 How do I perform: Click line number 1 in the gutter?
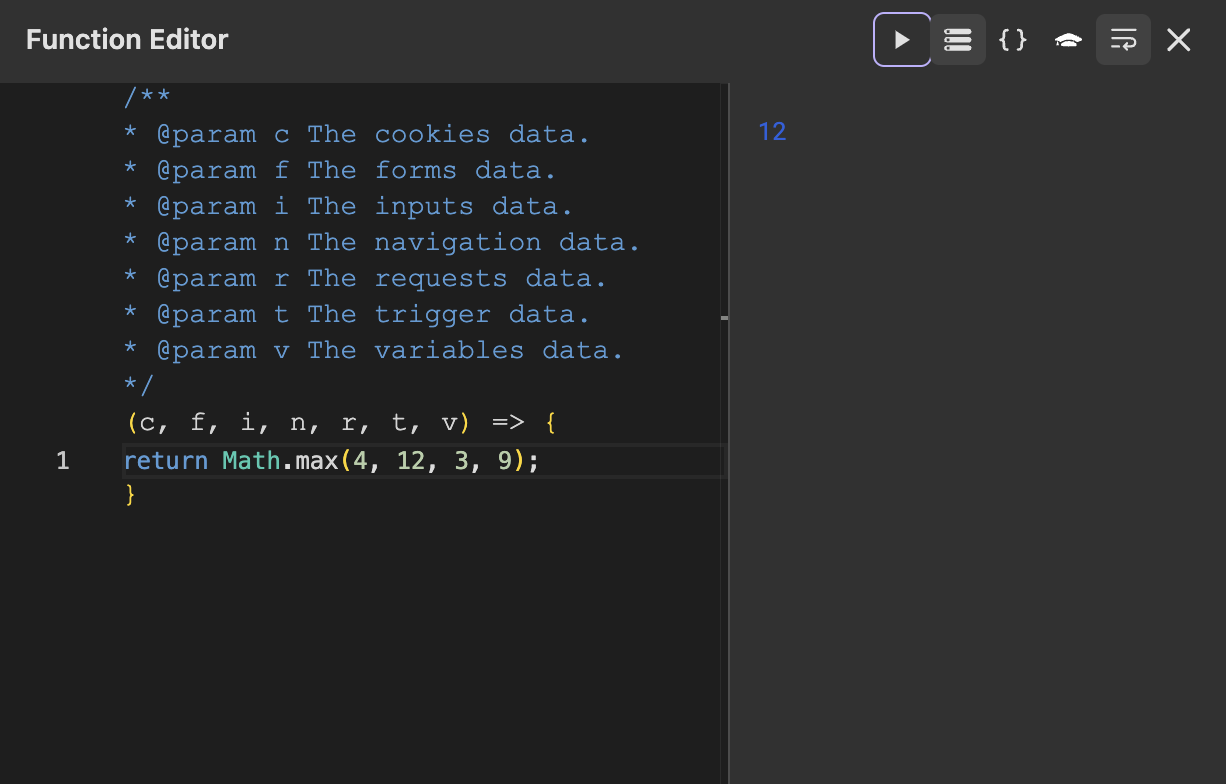click(x=62, y=461)
